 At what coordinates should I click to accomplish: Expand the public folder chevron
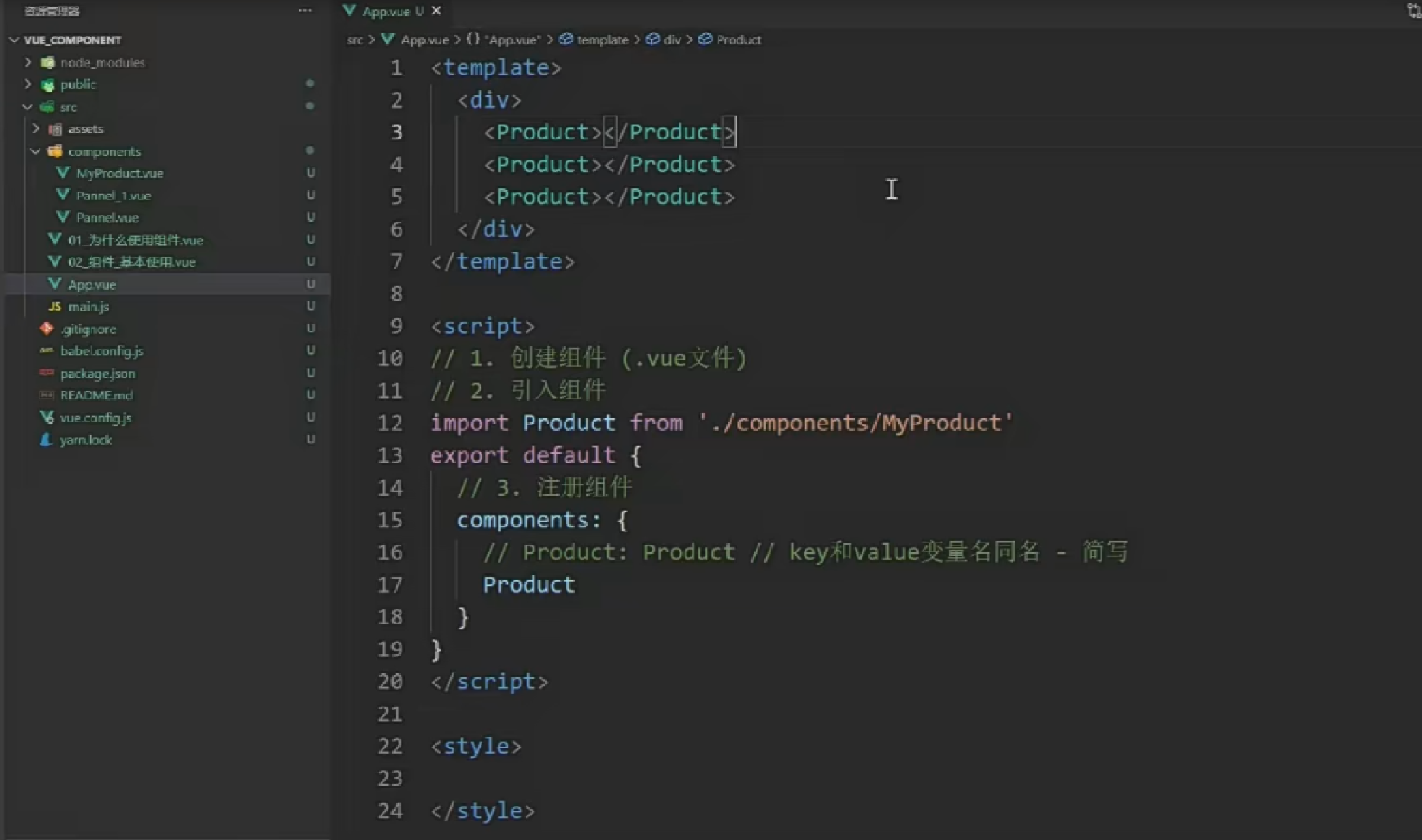click(28, 84)
